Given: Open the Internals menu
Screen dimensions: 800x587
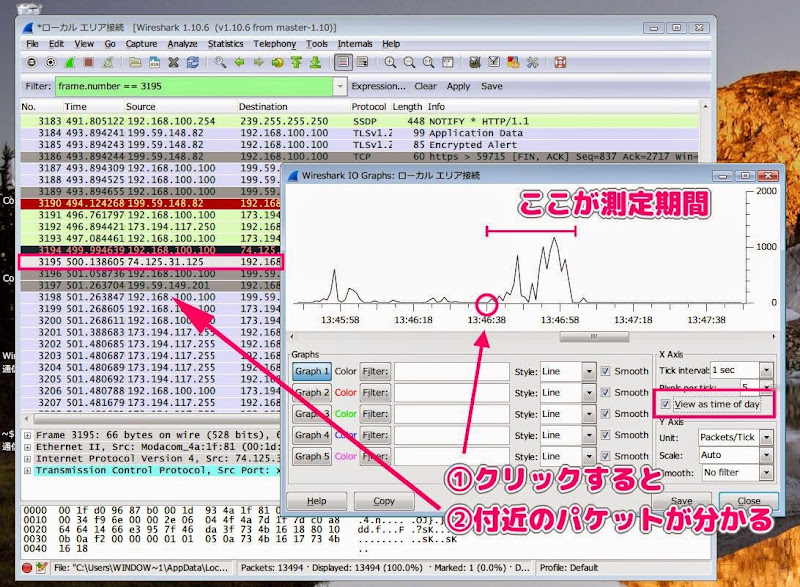Looking at the screenshot, I should point(355,44).
